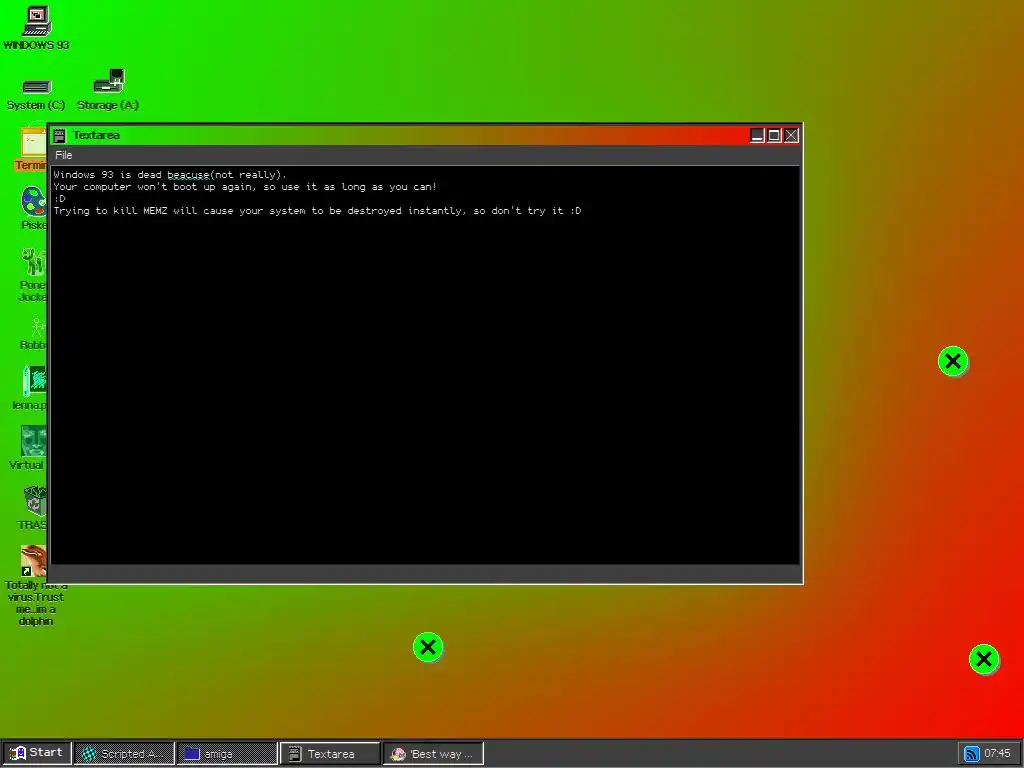The height and width of the screenshot is (768, 1024).
Task: Click the RSS feed tray icon
Action: 972,754
